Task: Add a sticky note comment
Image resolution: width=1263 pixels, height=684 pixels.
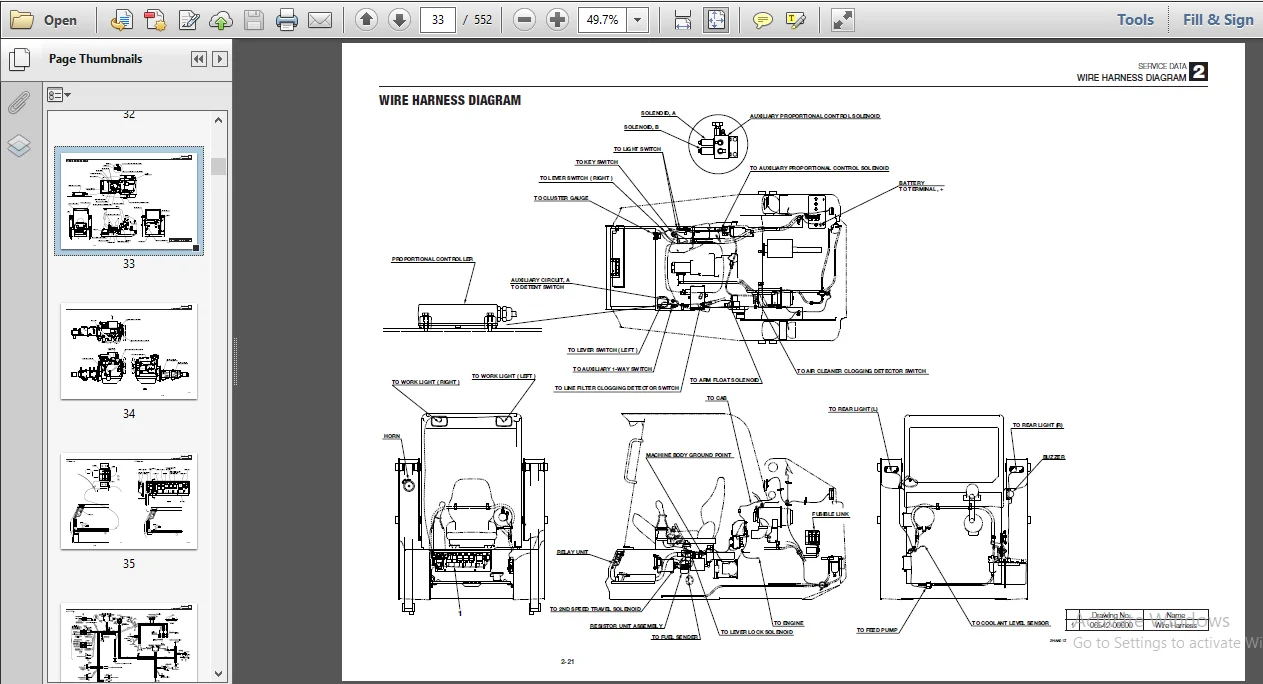Action: [x=763, y=19]
